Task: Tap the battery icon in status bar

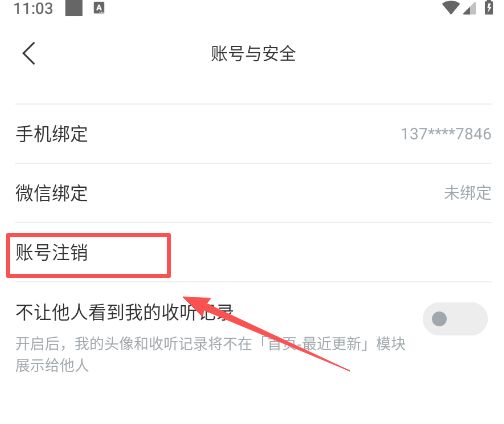Action: 489,7
